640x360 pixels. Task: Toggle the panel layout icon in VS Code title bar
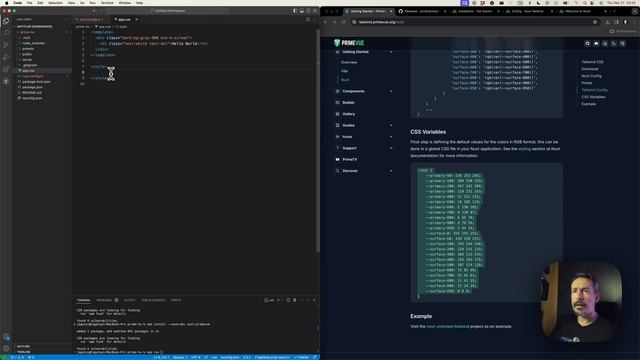click(x=302, y=11)
